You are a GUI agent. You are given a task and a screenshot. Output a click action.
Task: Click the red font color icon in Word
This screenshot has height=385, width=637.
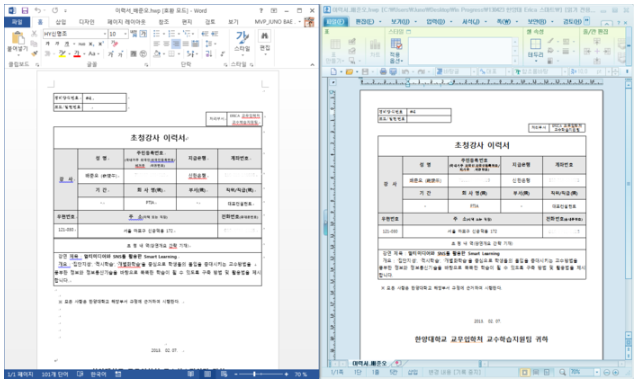point(77,54)
